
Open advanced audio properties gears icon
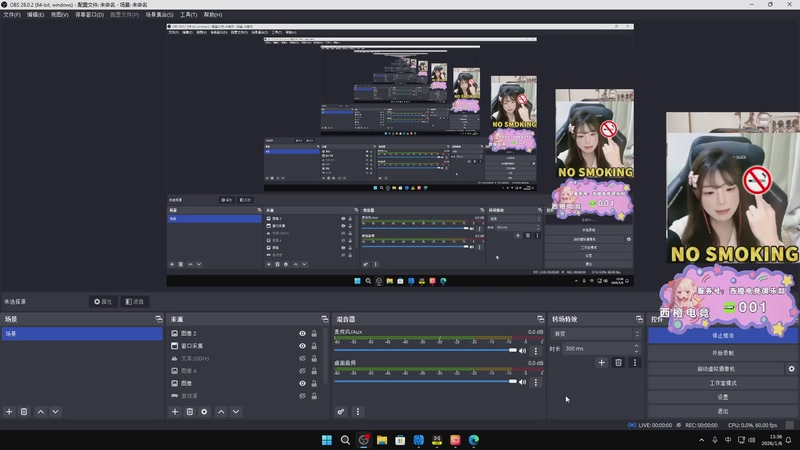point(341,412)
